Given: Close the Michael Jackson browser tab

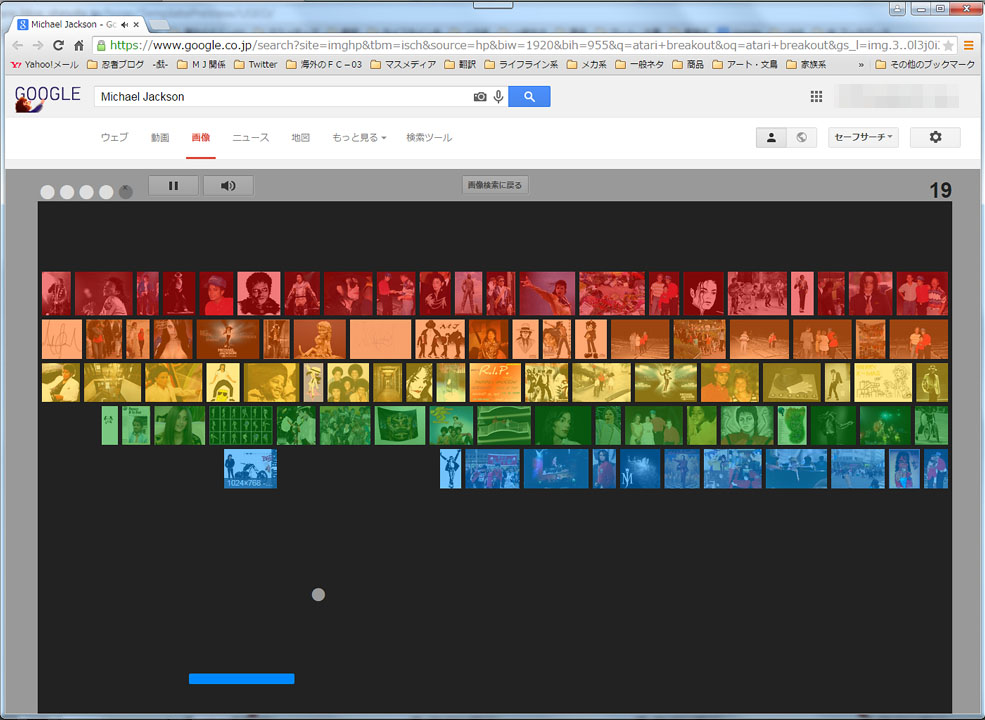Looking at the screenshot, I should tap(136, 25).
